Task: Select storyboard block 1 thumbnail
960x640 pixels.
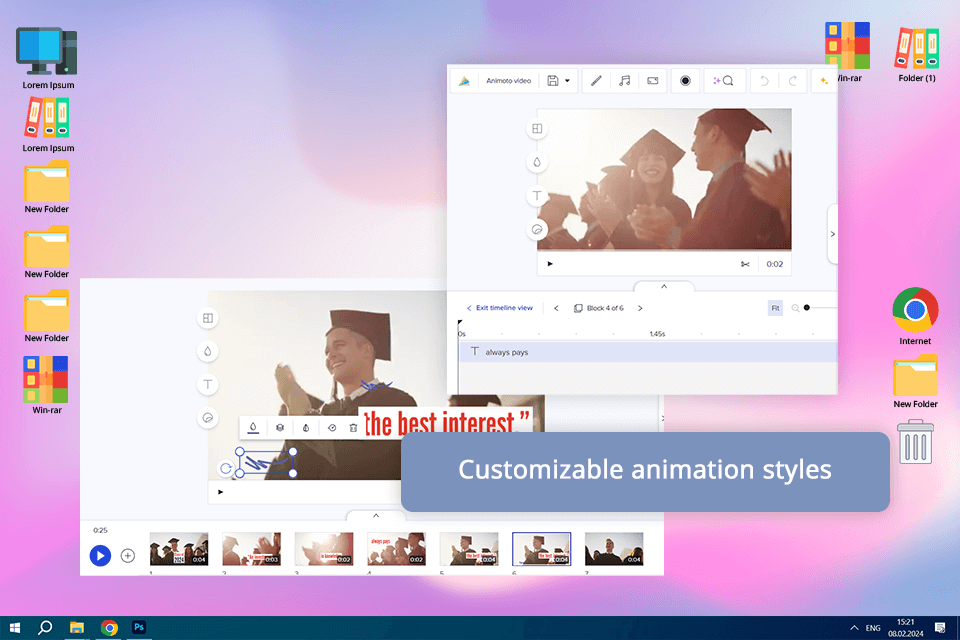Action: pos(179,549)
